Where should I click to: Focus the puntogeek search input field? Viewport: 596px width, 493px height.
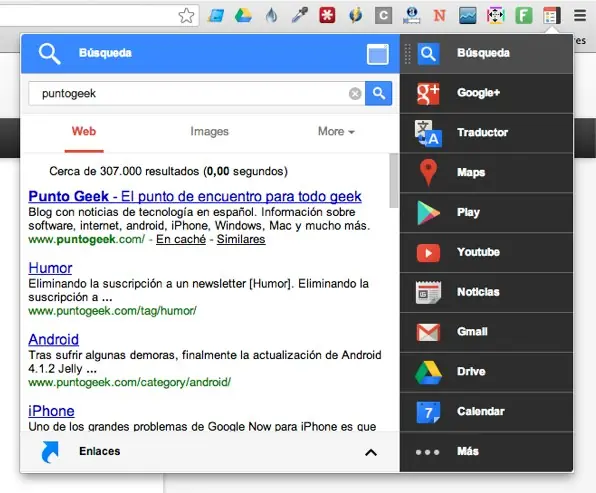tap(197, 94)
